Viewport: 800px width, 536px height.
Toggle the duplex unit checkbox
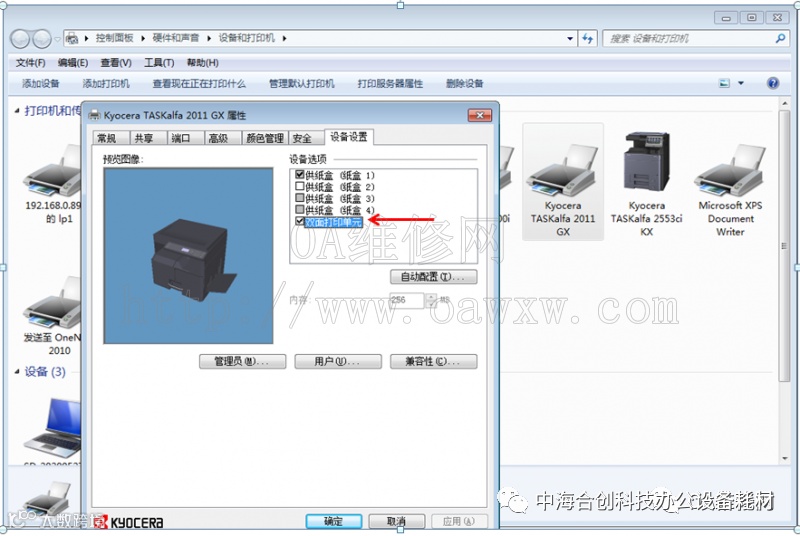[x=300, y=221]
